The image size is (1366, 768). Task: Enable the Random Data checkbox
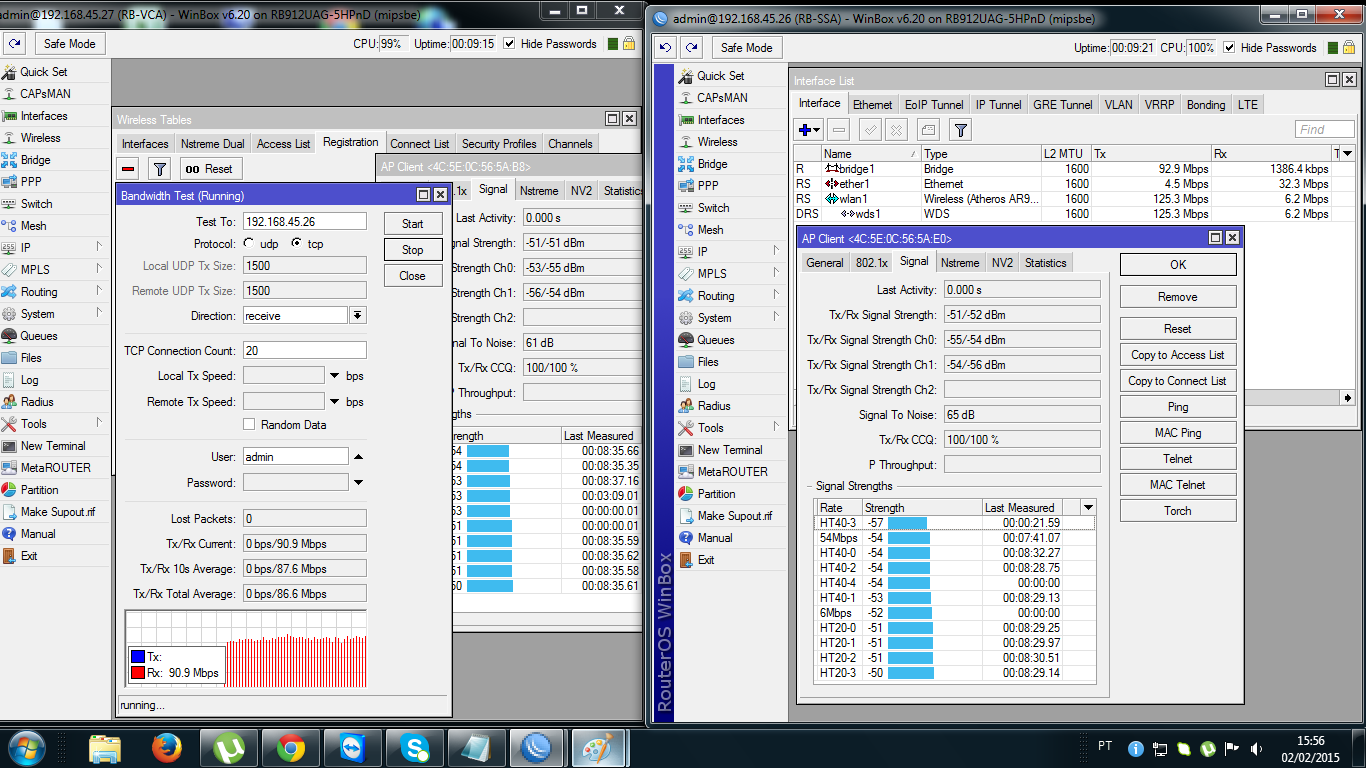point(250,425)
